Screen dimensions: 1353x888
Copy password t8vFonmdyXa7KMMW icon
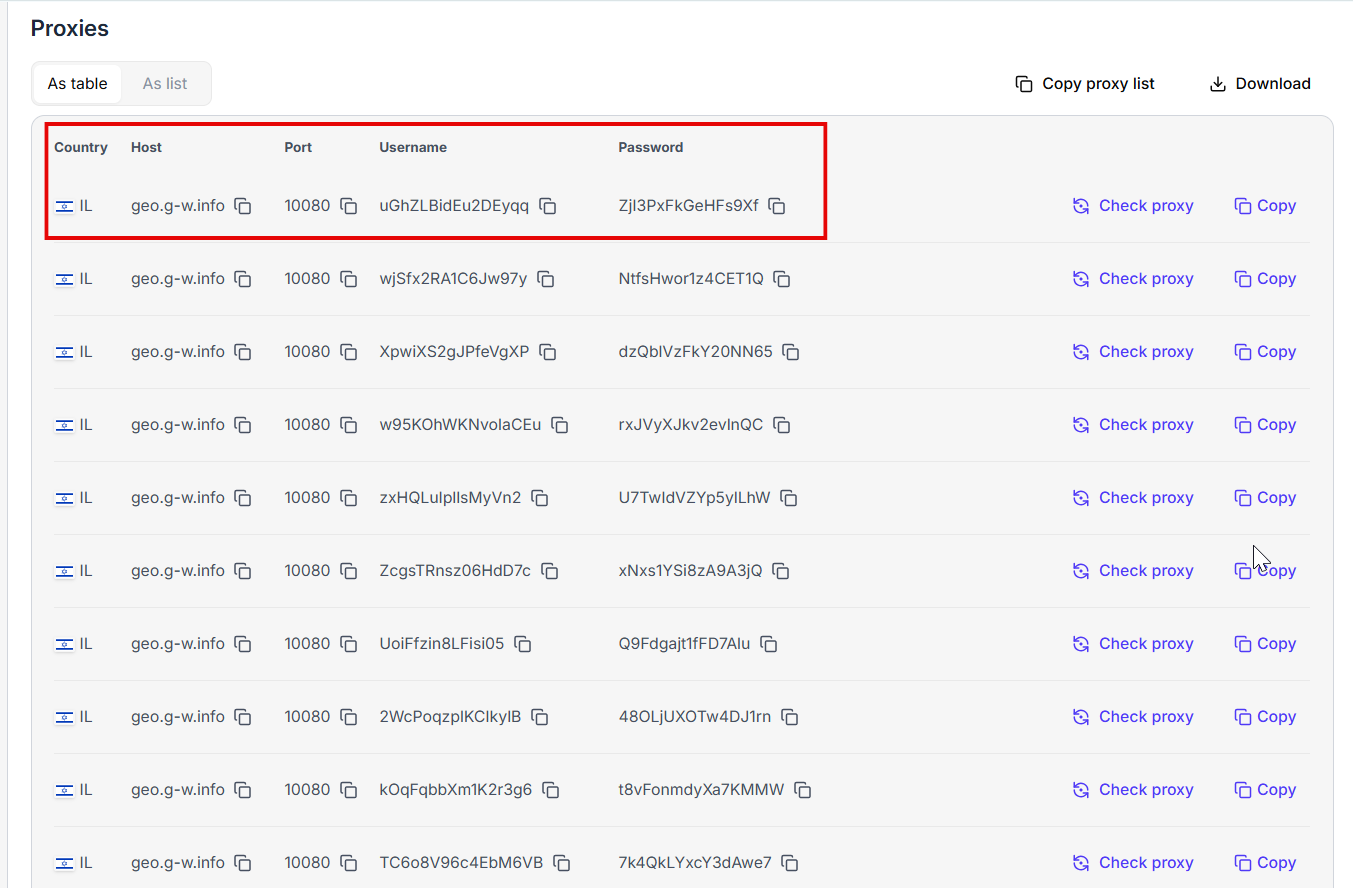tap(803, 790)
